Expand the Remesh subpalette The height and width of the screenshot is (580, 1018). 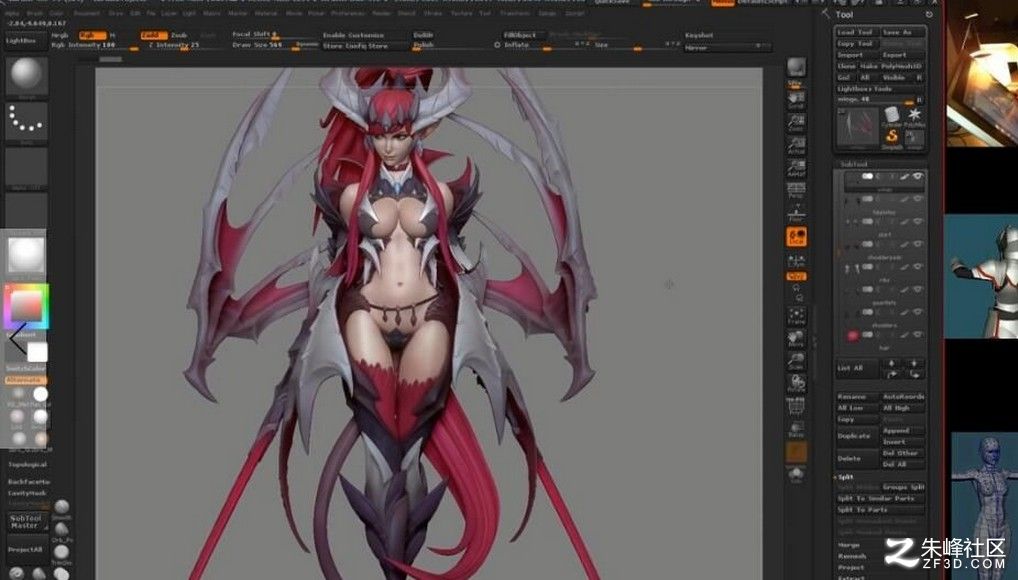point(852,556)
